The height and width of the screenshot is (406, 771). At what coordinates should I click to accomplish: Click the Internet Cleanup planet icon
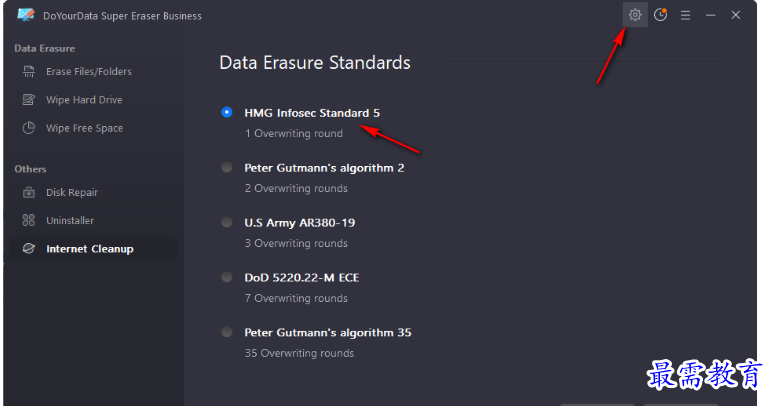[29, 249]
